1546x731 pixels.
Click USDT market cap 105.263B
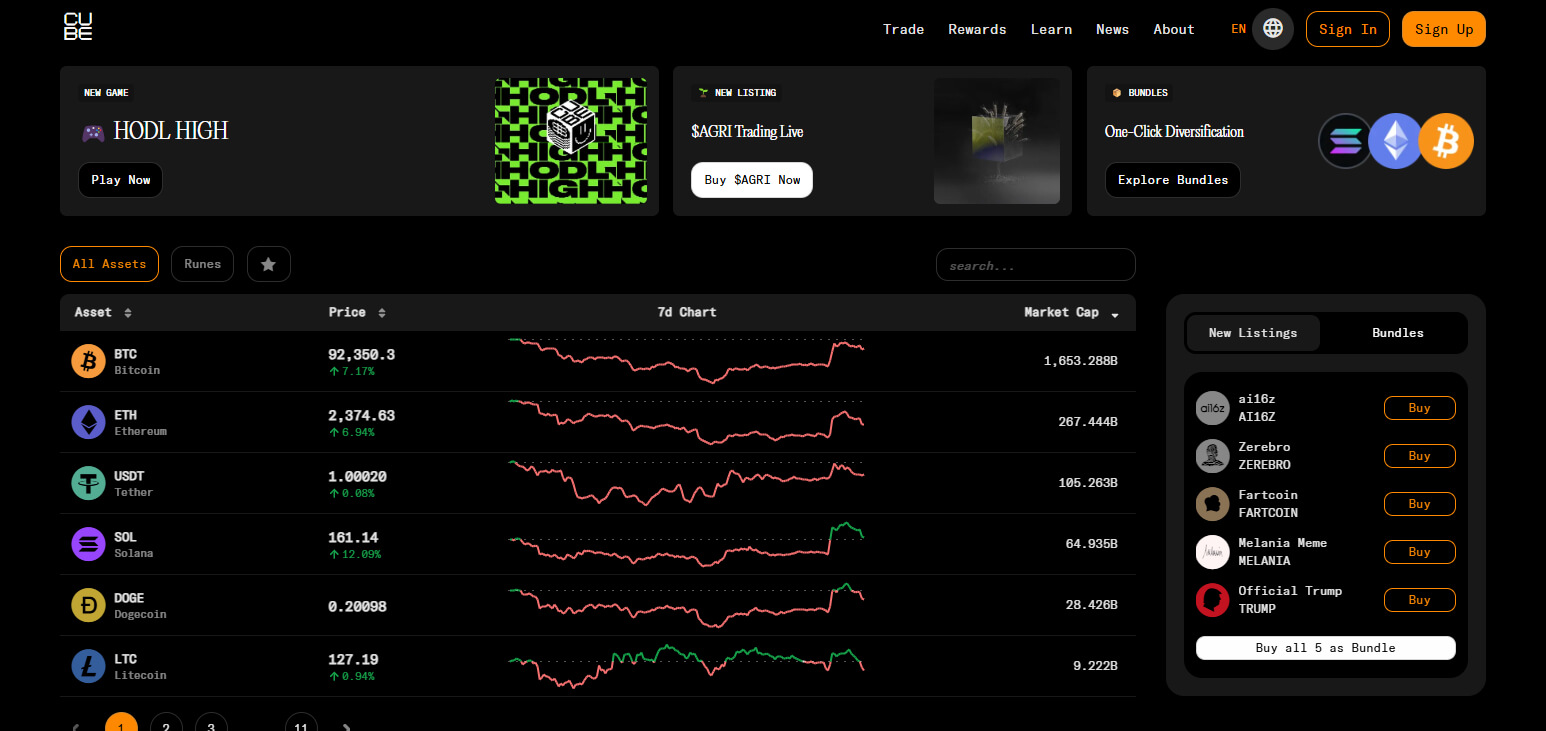[1088, 483]
